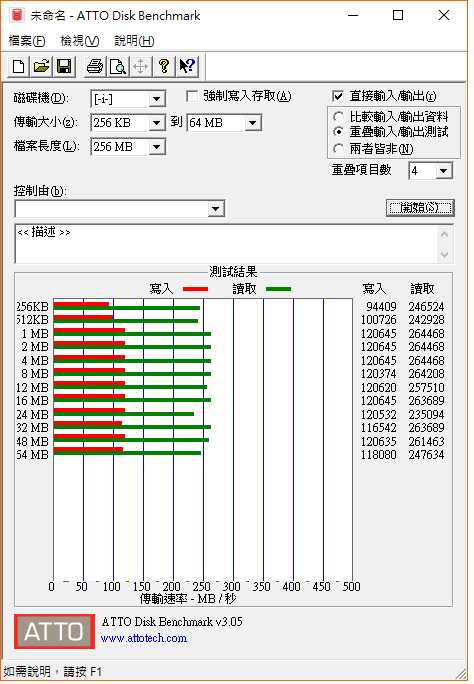The height and width of the screenshot is (684, 474).
Task: Open the 檔案 menu
Action: pyautogui.click(x=27, y=41)
